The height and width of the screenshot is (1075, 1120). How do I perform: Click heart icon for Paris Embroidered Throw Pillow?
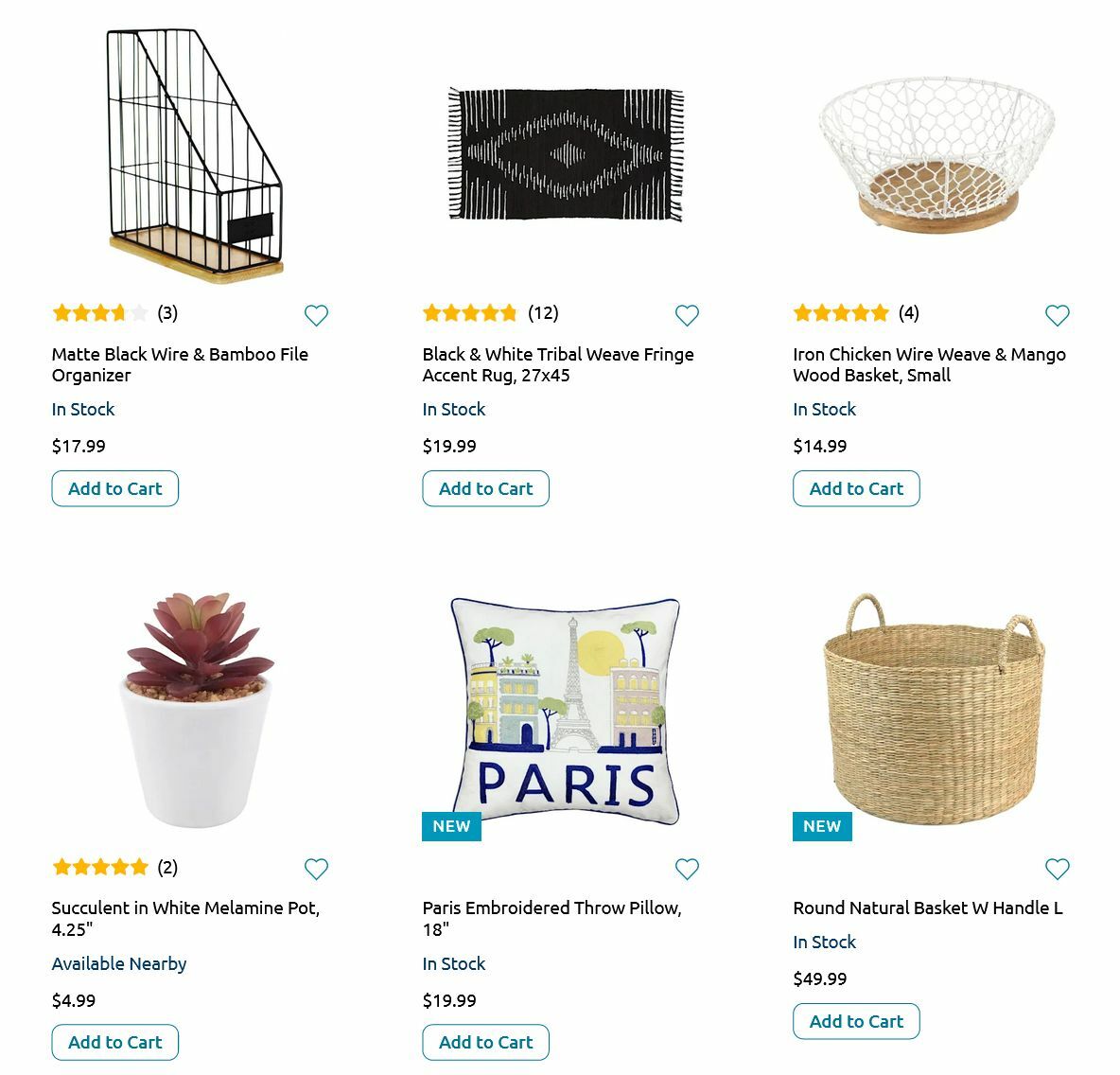point(687,869)
